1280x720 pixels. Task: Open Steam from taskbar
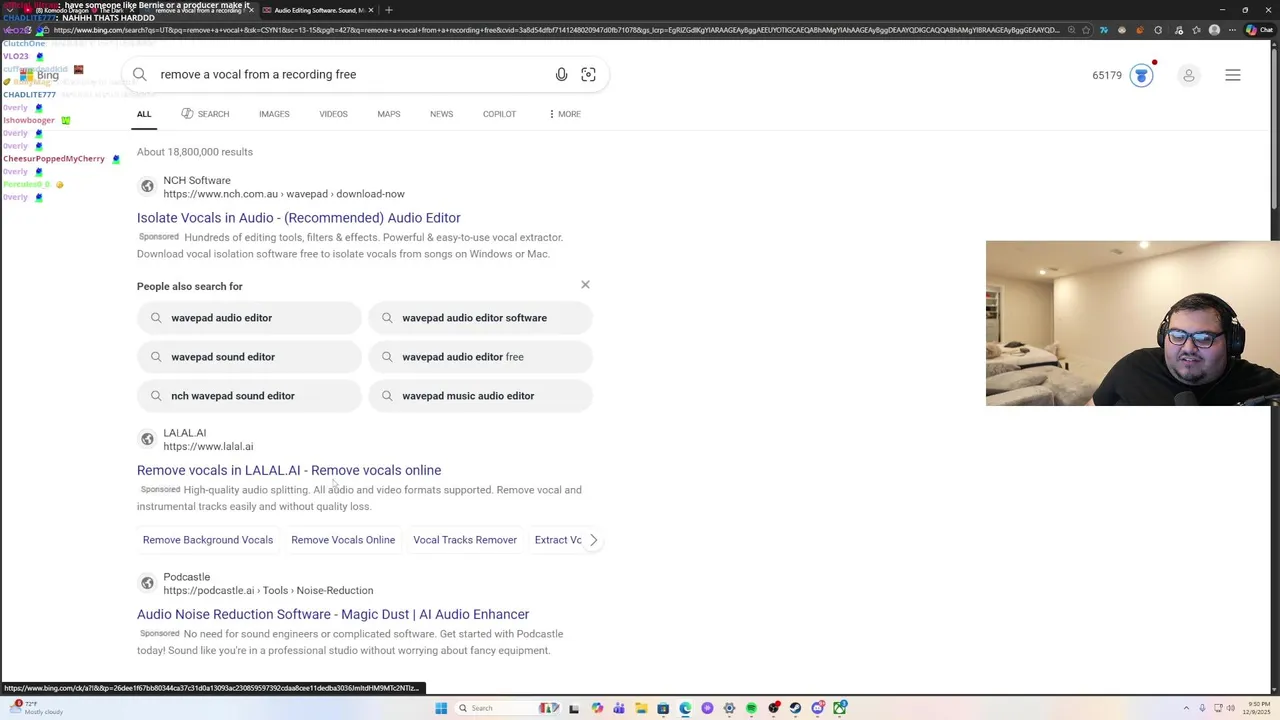795,708
